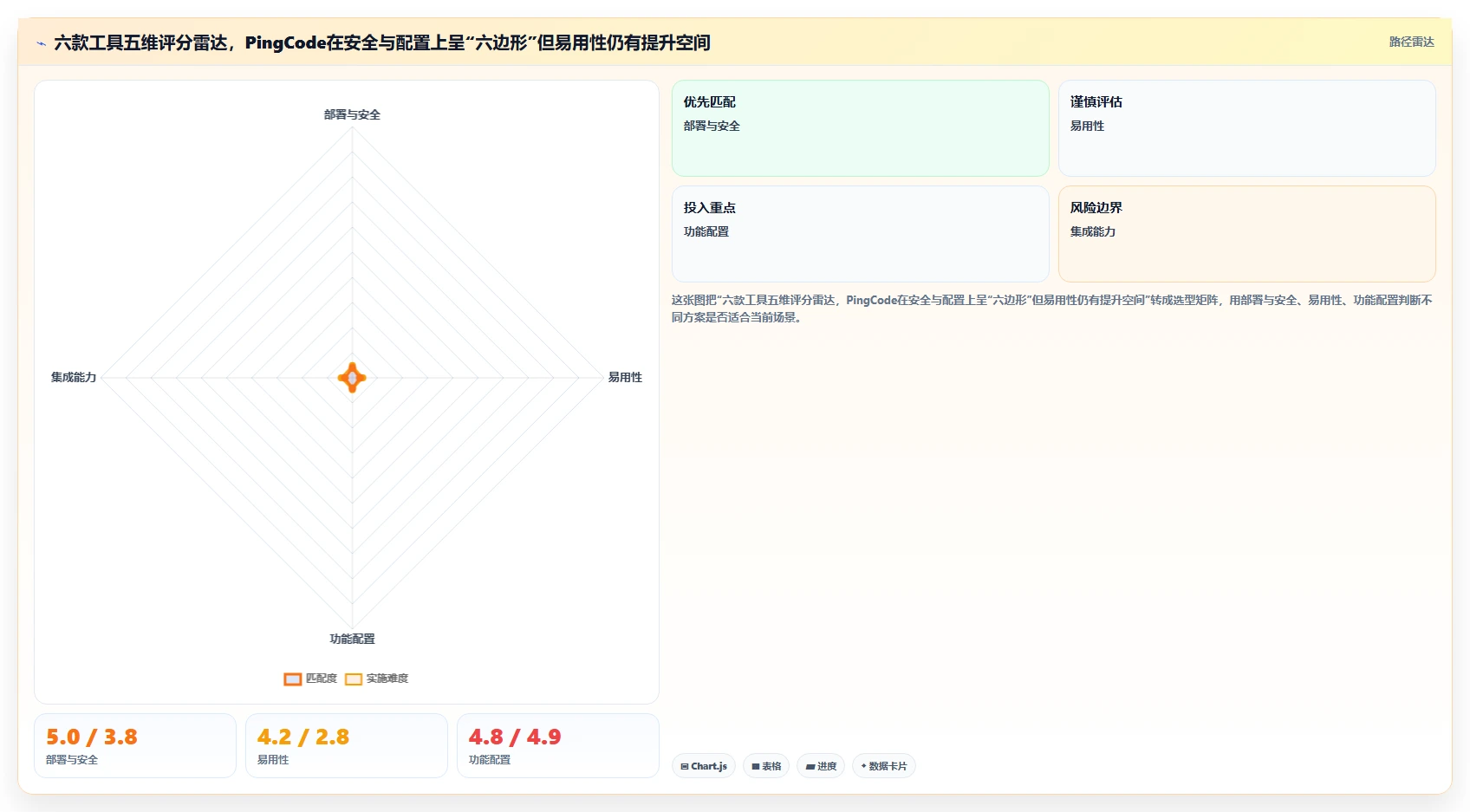Click the radar axis label 功能配置

(x=352, y=639)
